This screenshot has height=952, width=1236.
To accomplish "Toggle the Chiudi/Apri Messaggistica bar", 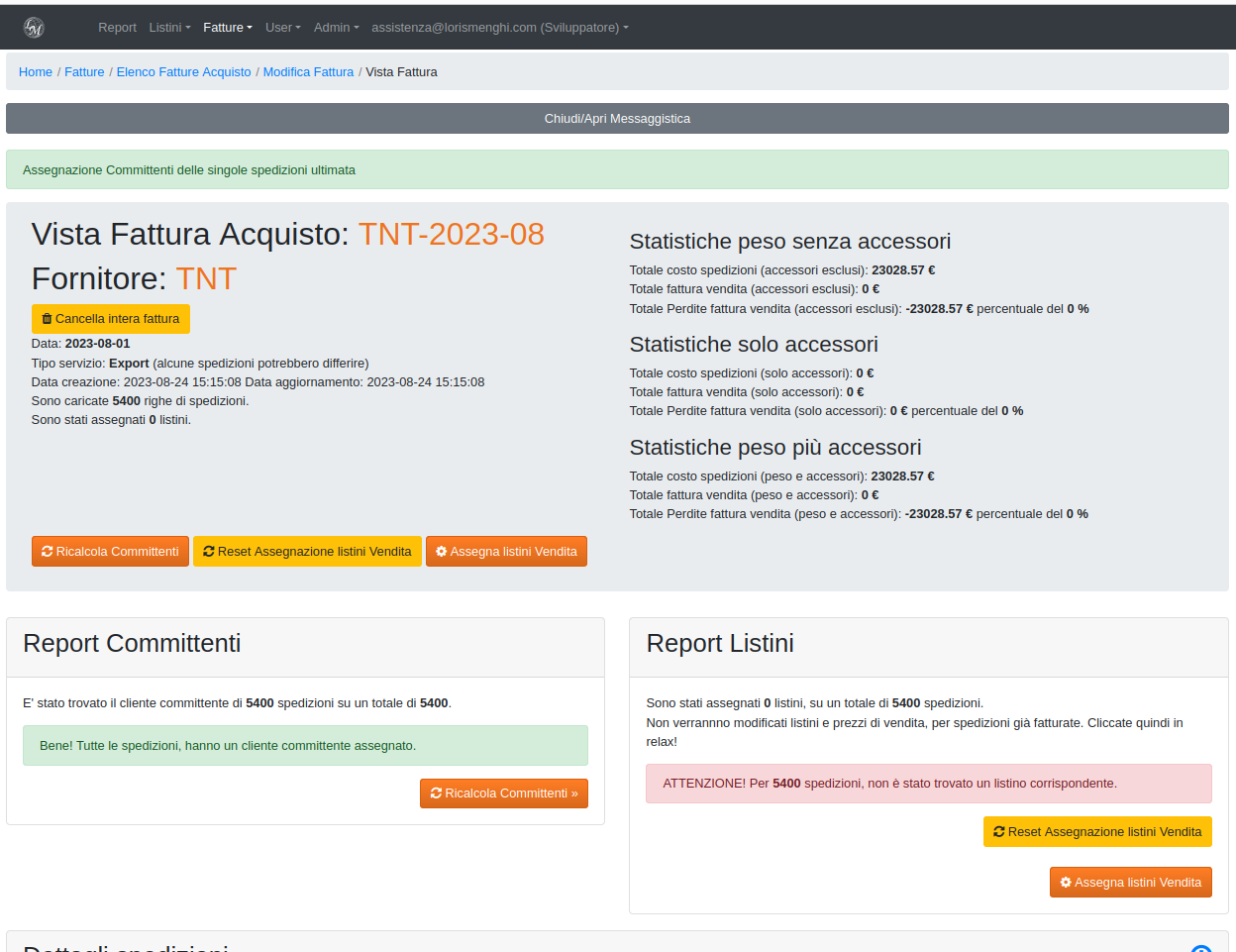I will (617, 119).
